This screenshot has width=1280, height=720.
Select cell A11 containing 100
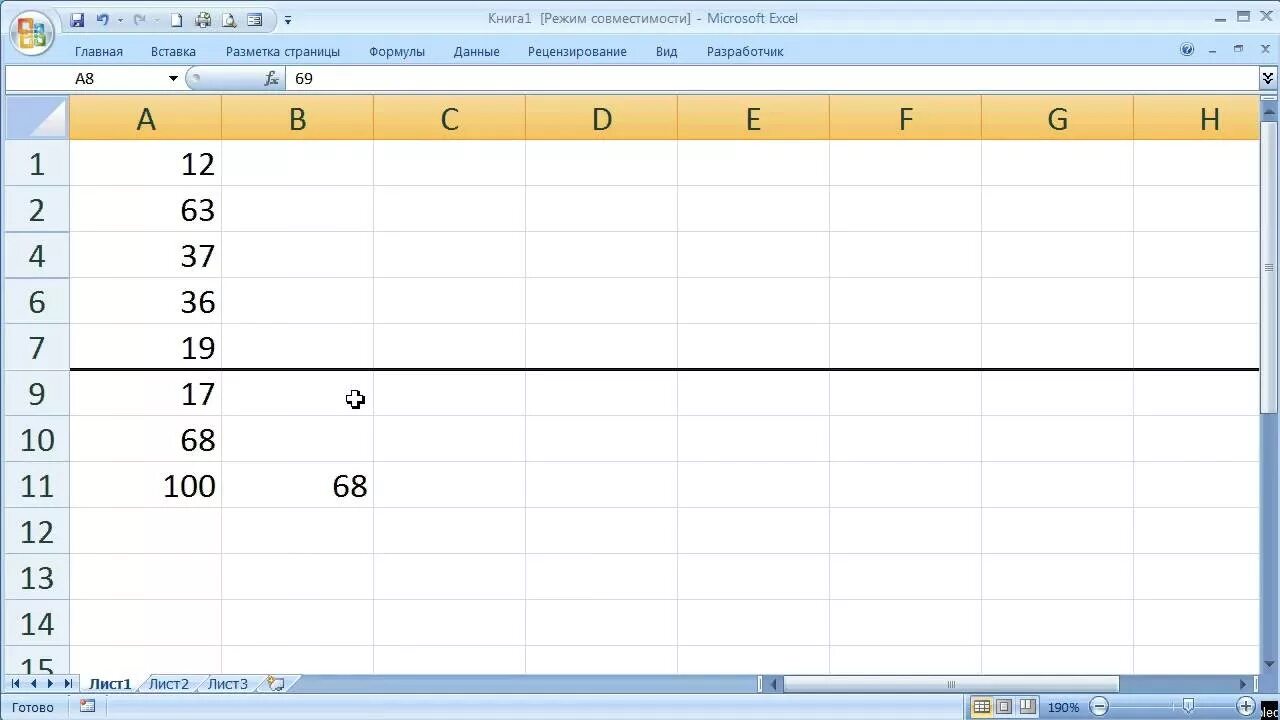coord(146,485)
